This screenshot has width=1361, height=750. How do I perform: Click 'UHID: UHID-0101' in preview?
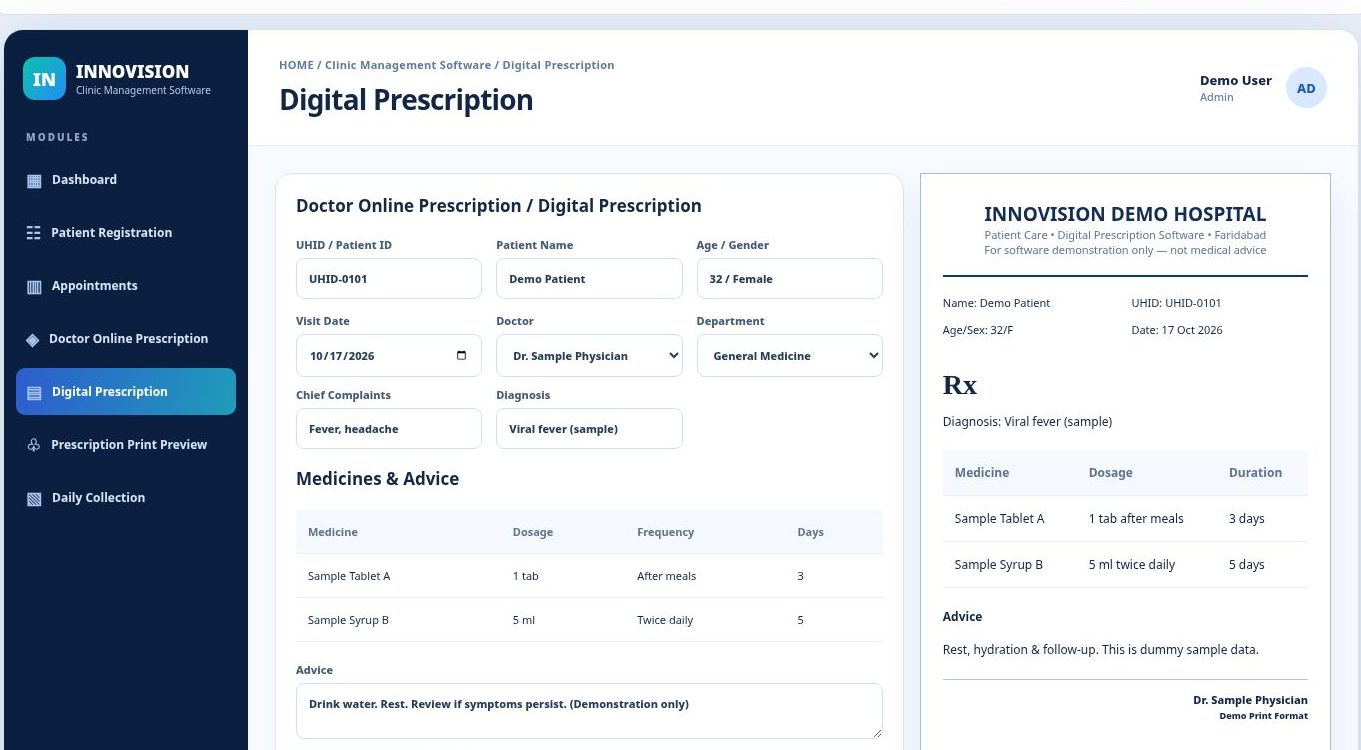1176,303
